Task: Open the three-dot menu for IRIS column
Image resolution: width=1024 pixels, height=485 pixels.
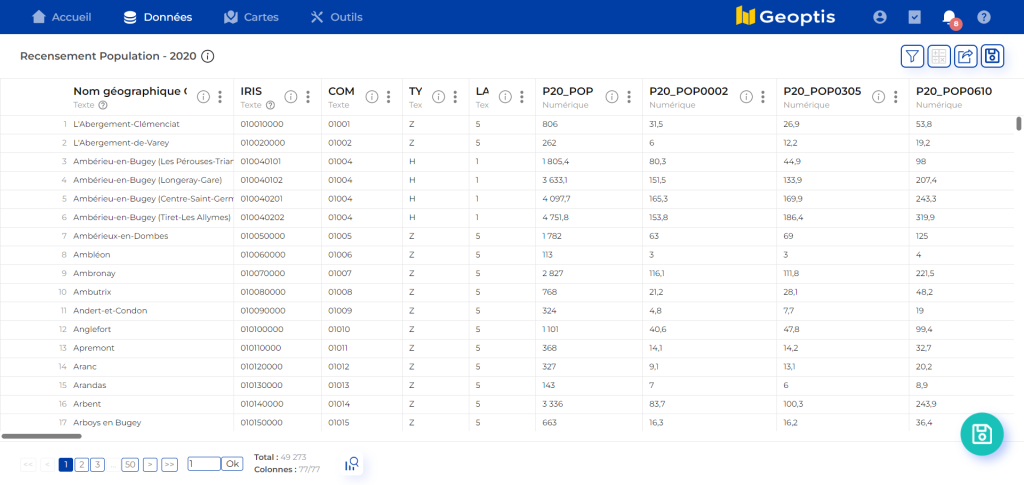Action: point(308,97)
